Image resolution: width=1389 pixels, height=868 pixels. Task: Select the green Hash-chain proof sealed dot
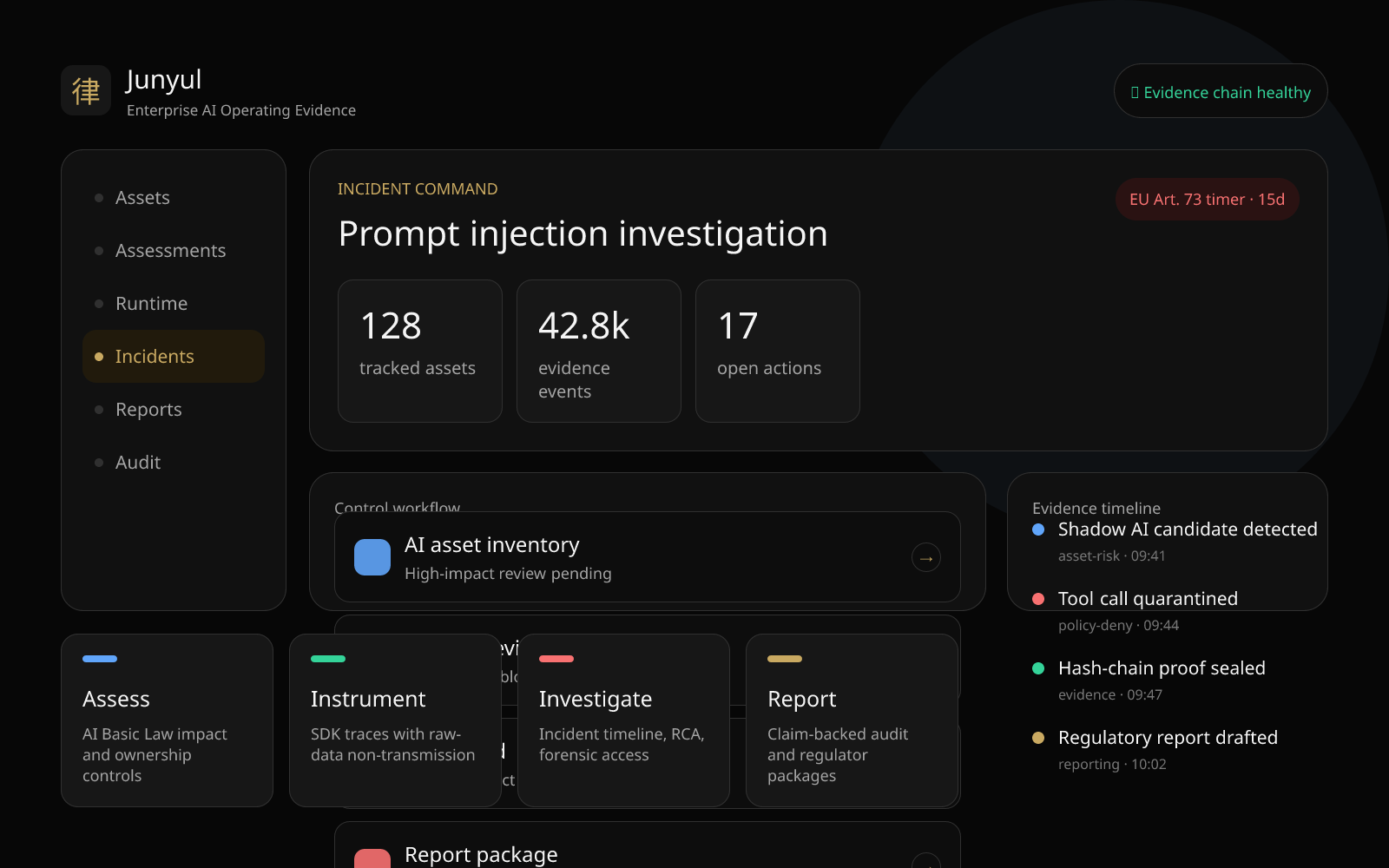(1038, 668)
